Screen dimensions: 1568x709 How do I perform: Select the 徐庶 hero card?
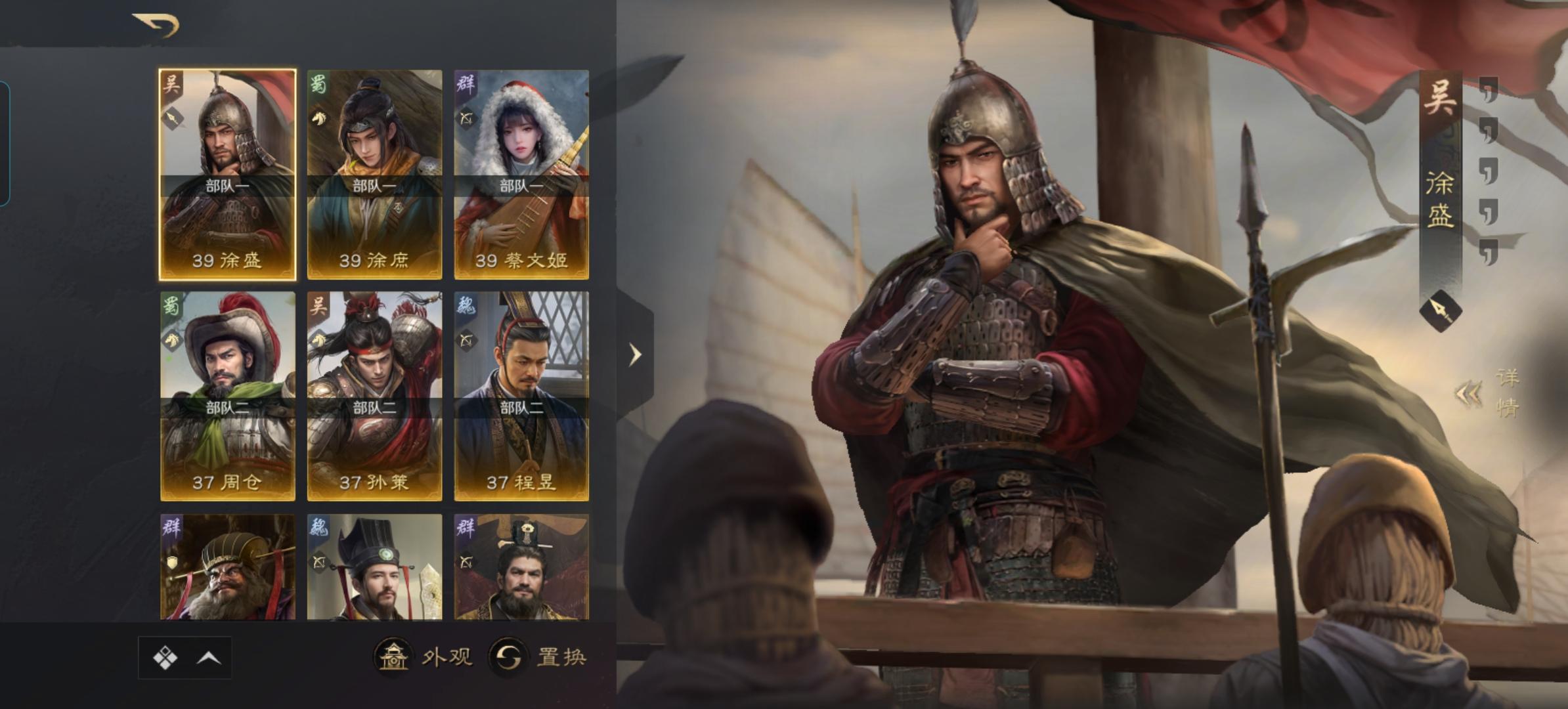coord(374,175)
